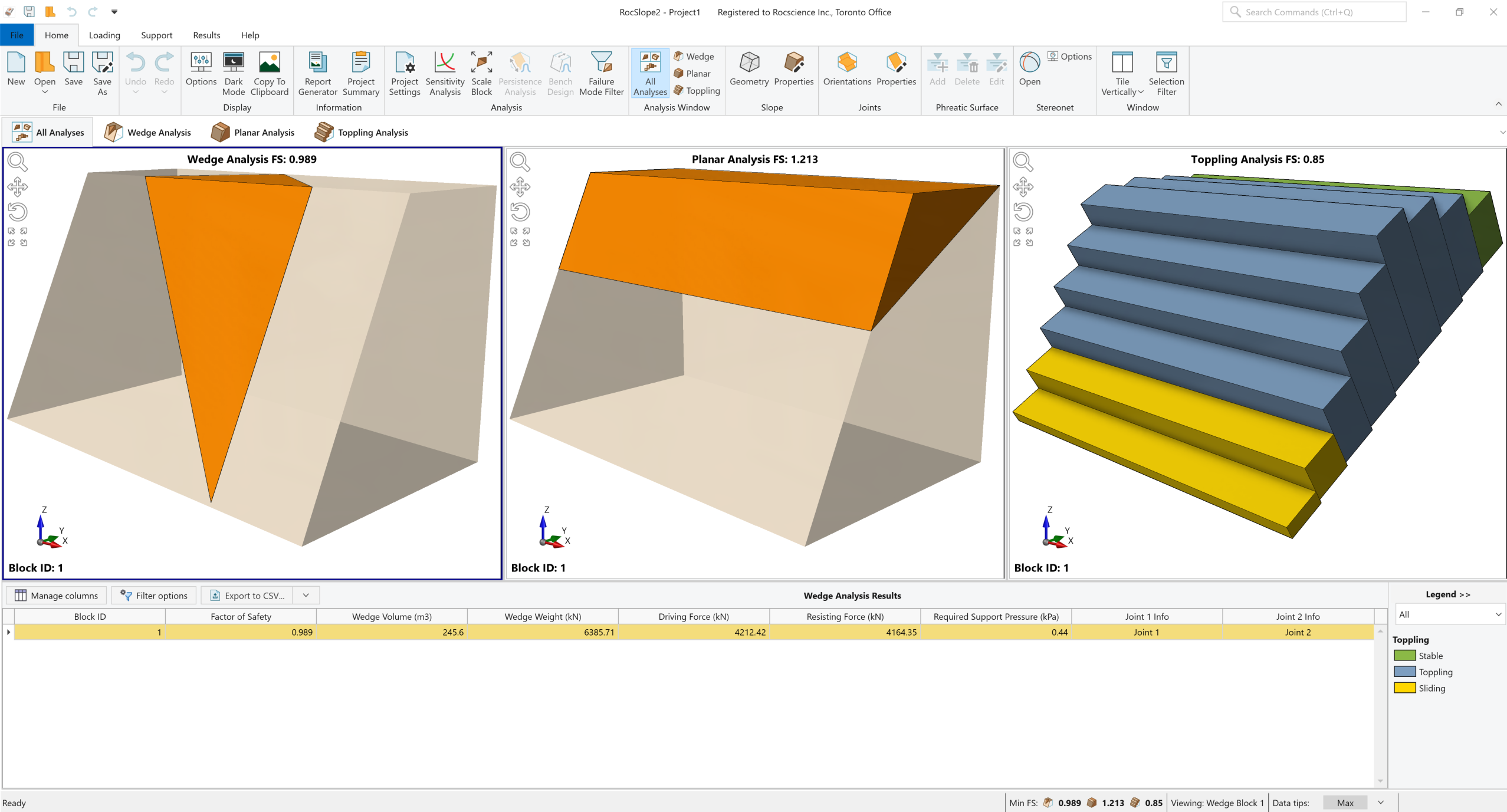The width and height of the screenshot is (1507, 812).
Task: Click Manage columns button
Action: [56, 595]
